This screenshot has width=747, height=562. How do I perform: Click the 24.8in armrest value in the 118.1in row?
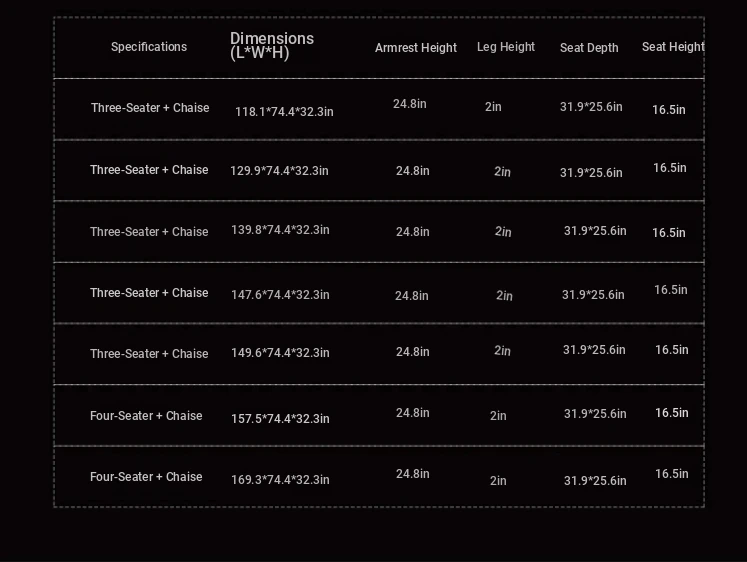point(409,104)
